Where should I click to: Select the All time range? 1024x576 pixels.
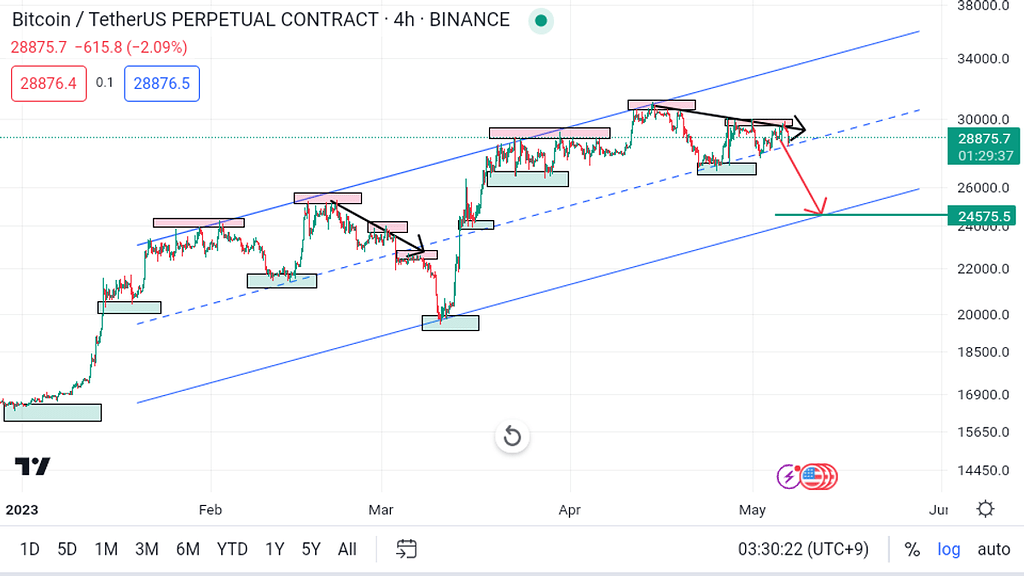pos(347,549)
